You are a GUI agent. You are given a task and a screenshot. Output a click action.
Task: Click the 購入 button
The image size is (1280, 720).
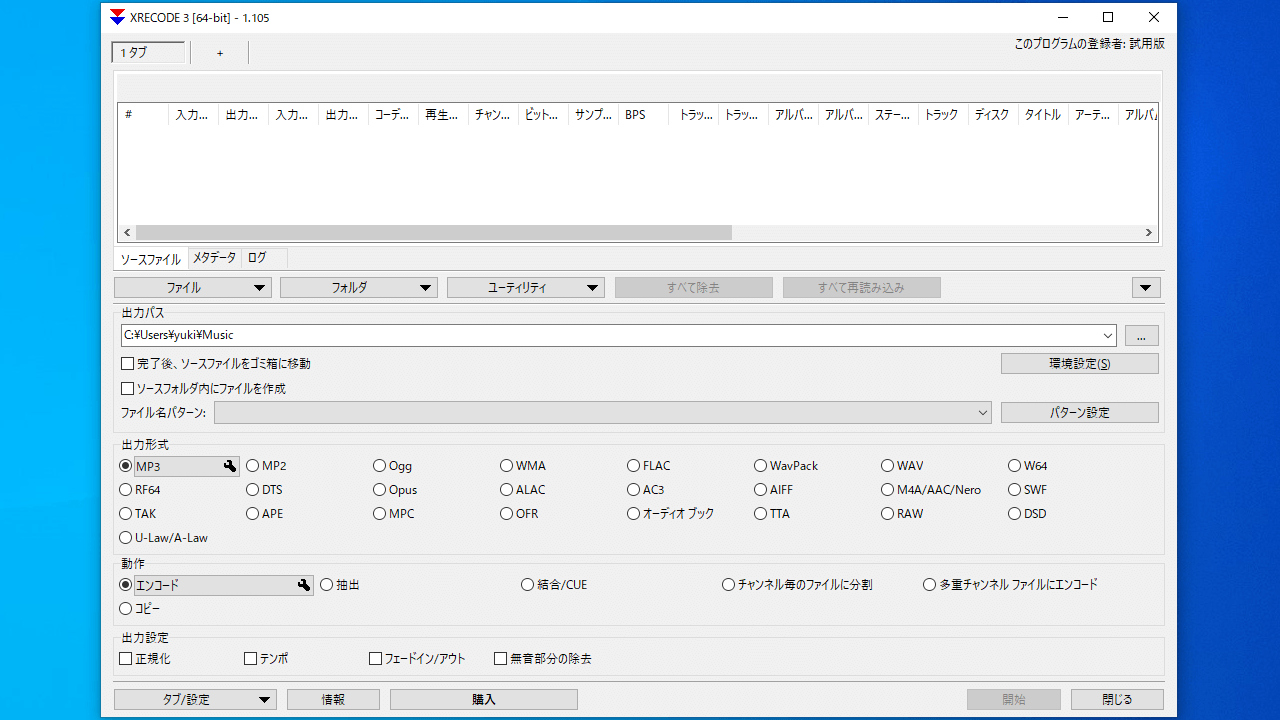(484, 700)
